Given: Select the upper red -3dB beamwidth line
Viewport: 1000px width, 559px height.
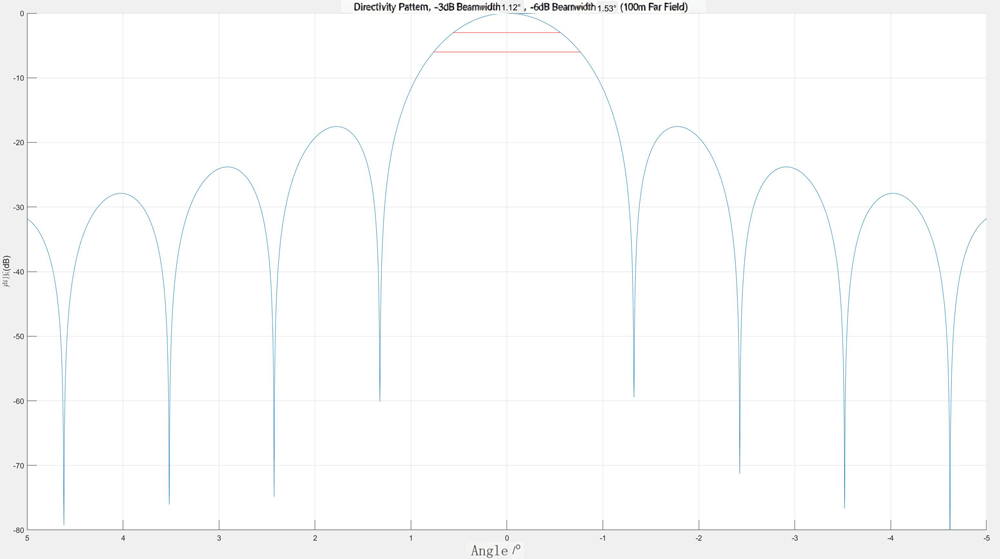Looking at the screenshot, I should (x=506, y=32).
